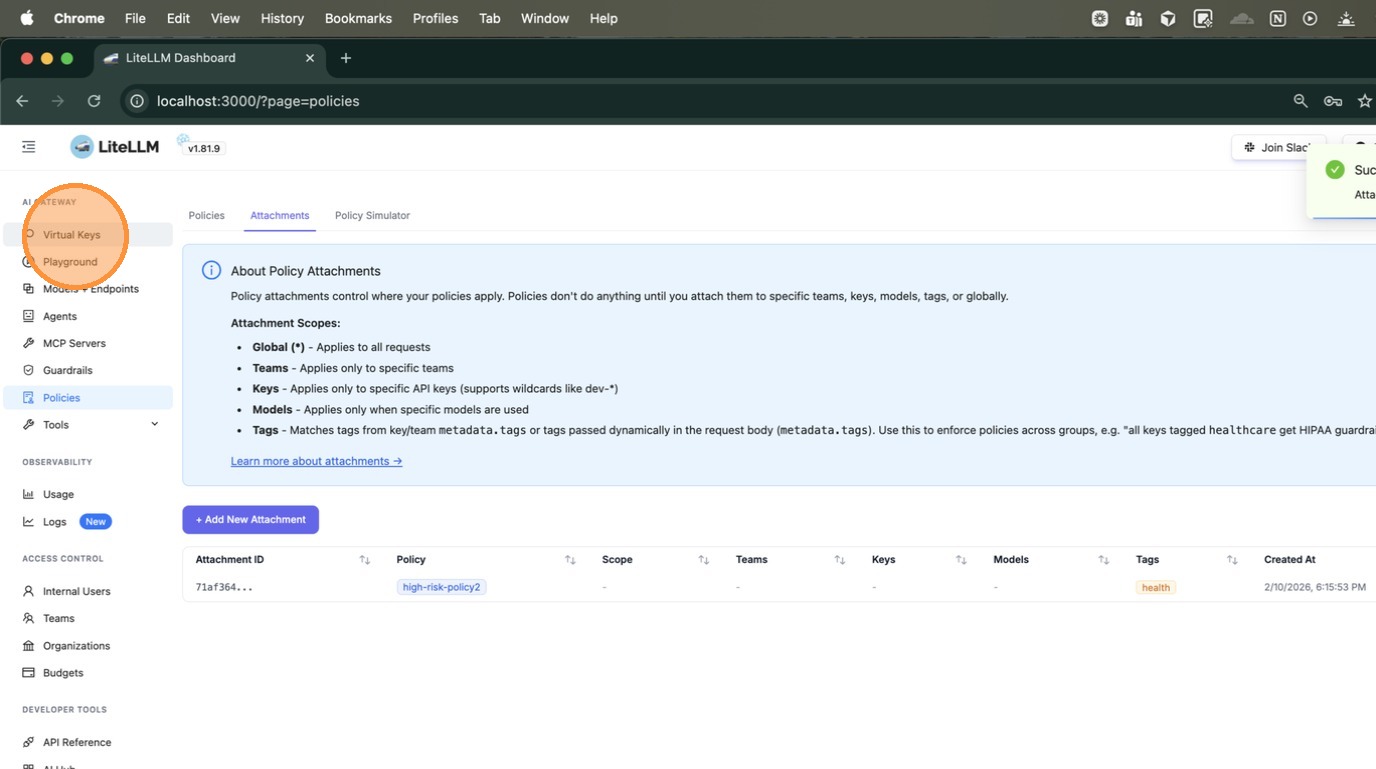Sort the table by Policy column arrows

point(570,560)
